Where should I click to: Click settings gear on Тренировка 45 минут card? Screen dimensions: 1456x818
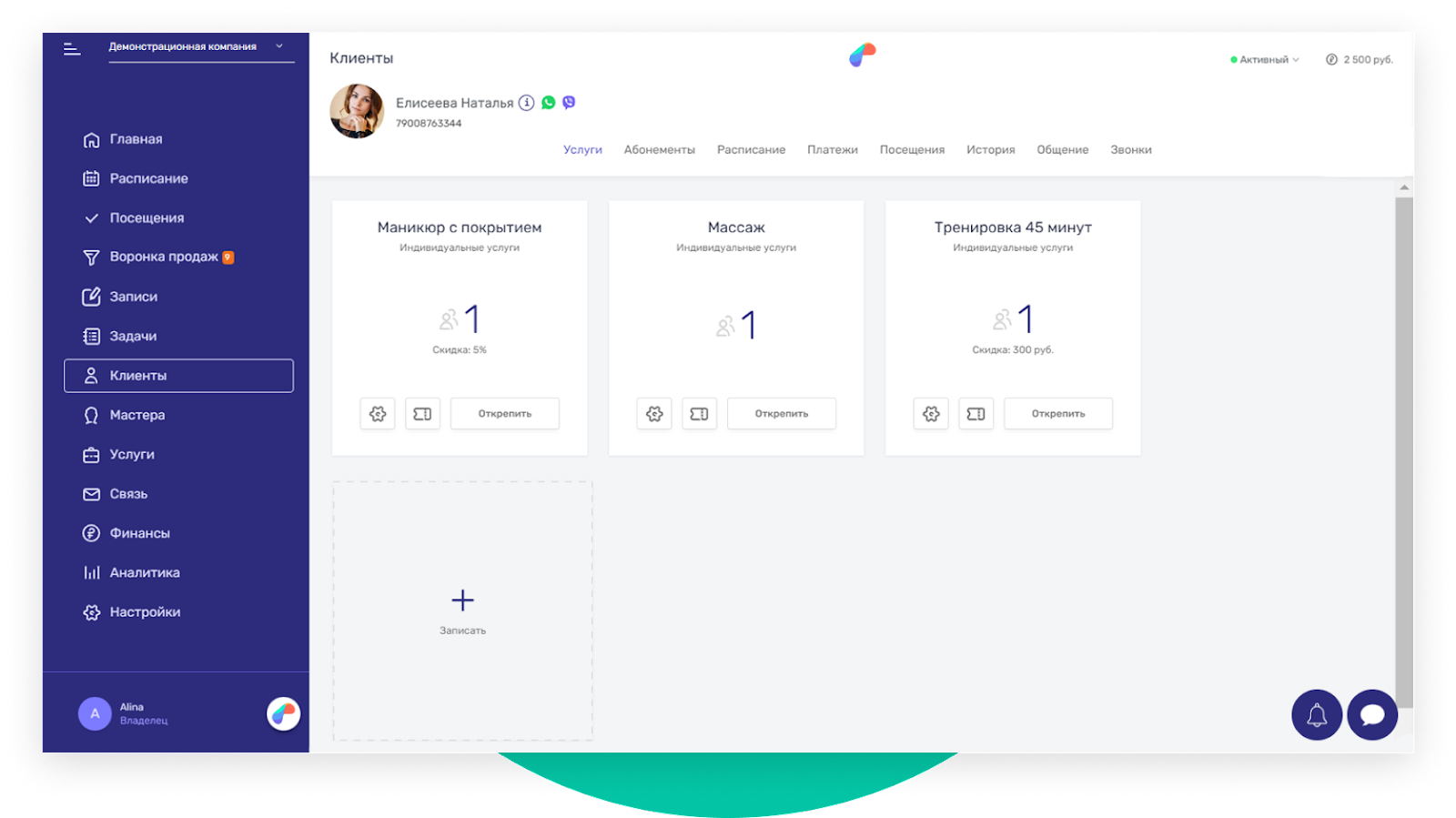(931, 414)
